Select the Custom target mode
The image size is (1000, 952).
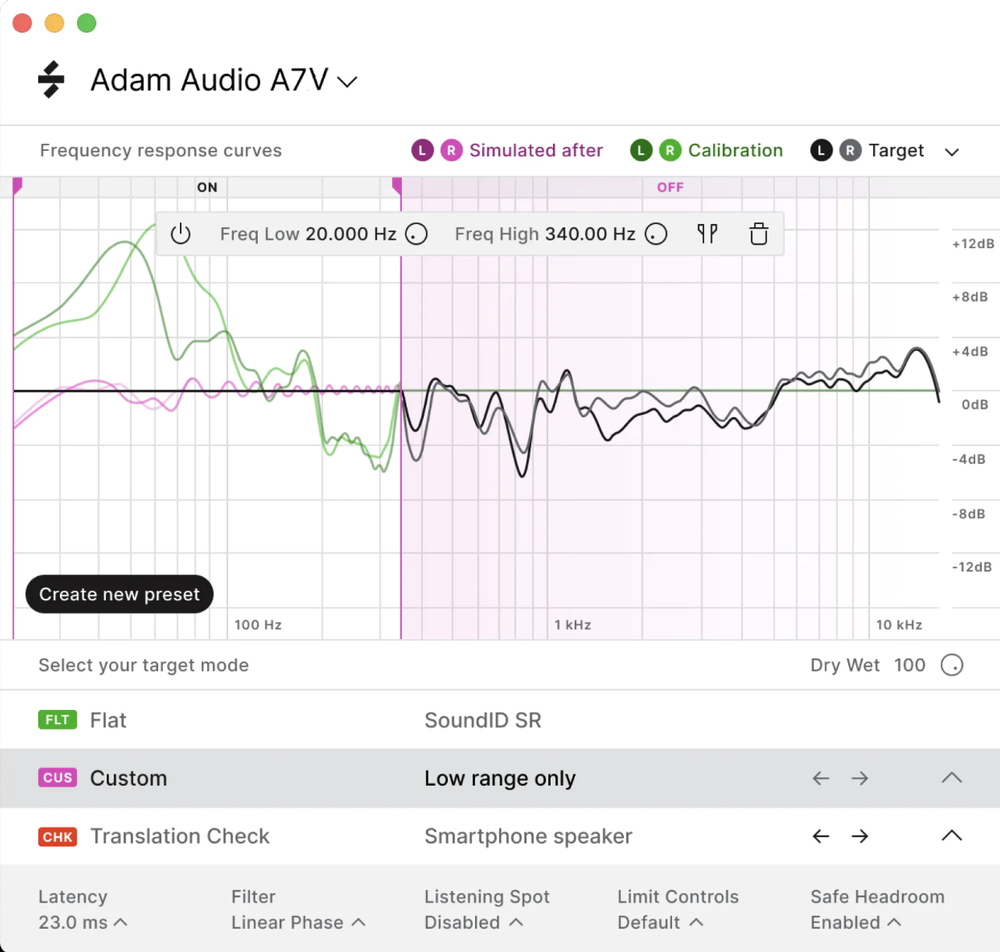pos(500,778)
